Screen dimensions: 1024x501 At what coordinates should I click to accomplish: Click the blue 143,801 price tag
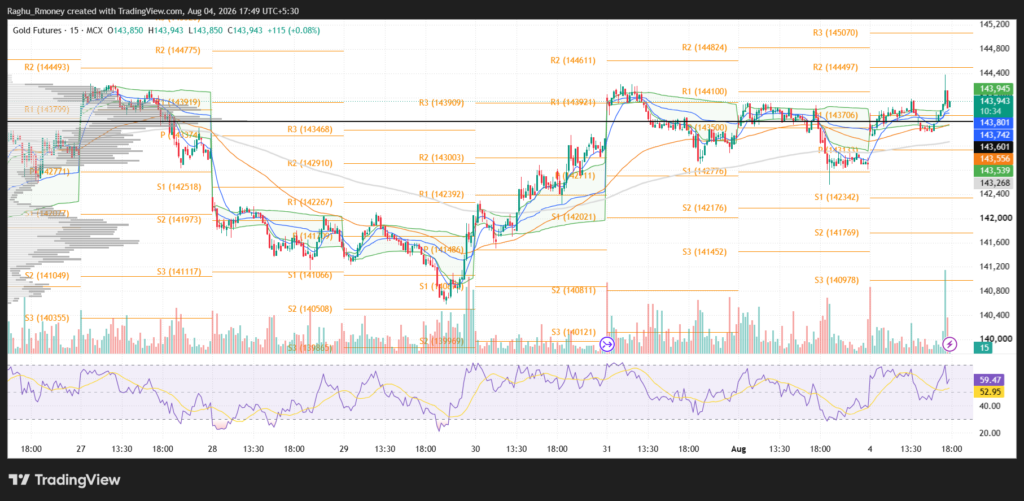pyautogui.click(x=992, y=123)
